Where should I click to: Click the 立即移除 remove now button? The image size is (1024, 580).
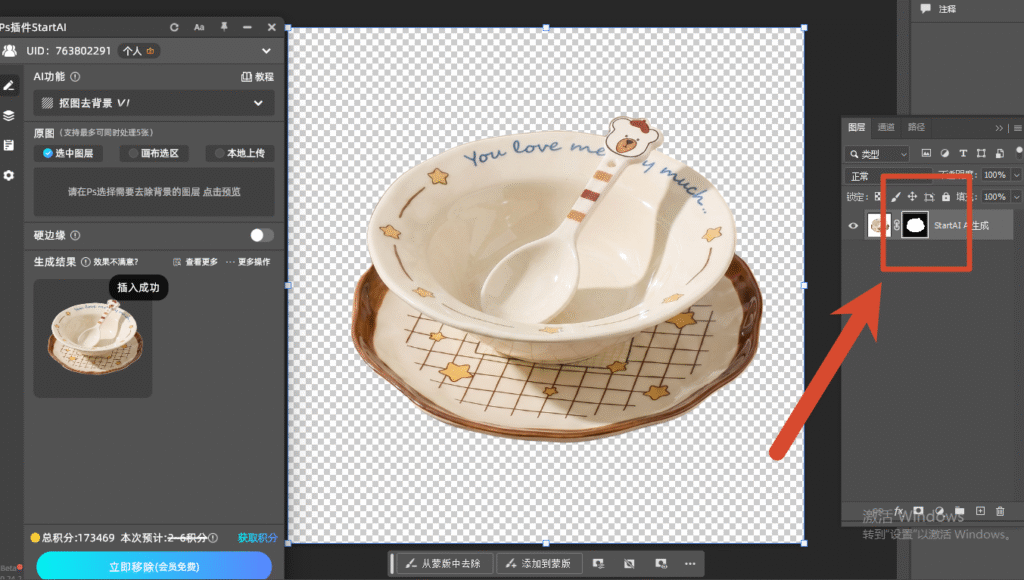pos(154,566)
